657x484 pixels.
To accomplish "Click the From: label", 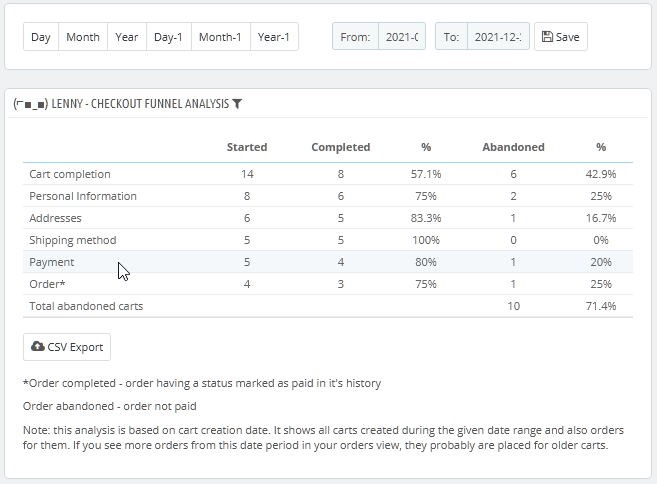I will pyautogui.click(x=355, y=37).
